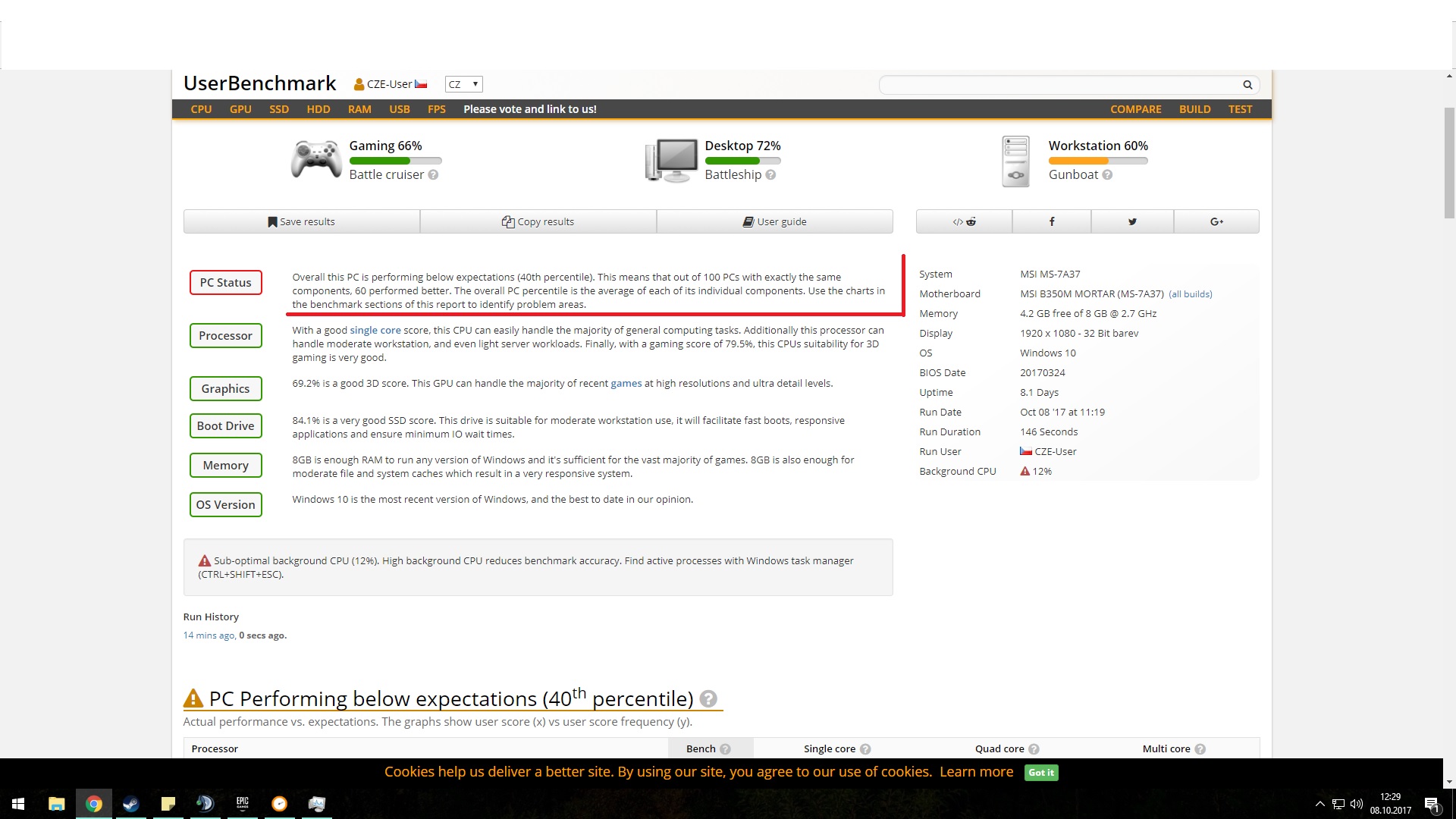The height and width of the screenshot is (819, 1456).
Task: Open File Explorer from taskbar
Action: (x=56, y=804)
